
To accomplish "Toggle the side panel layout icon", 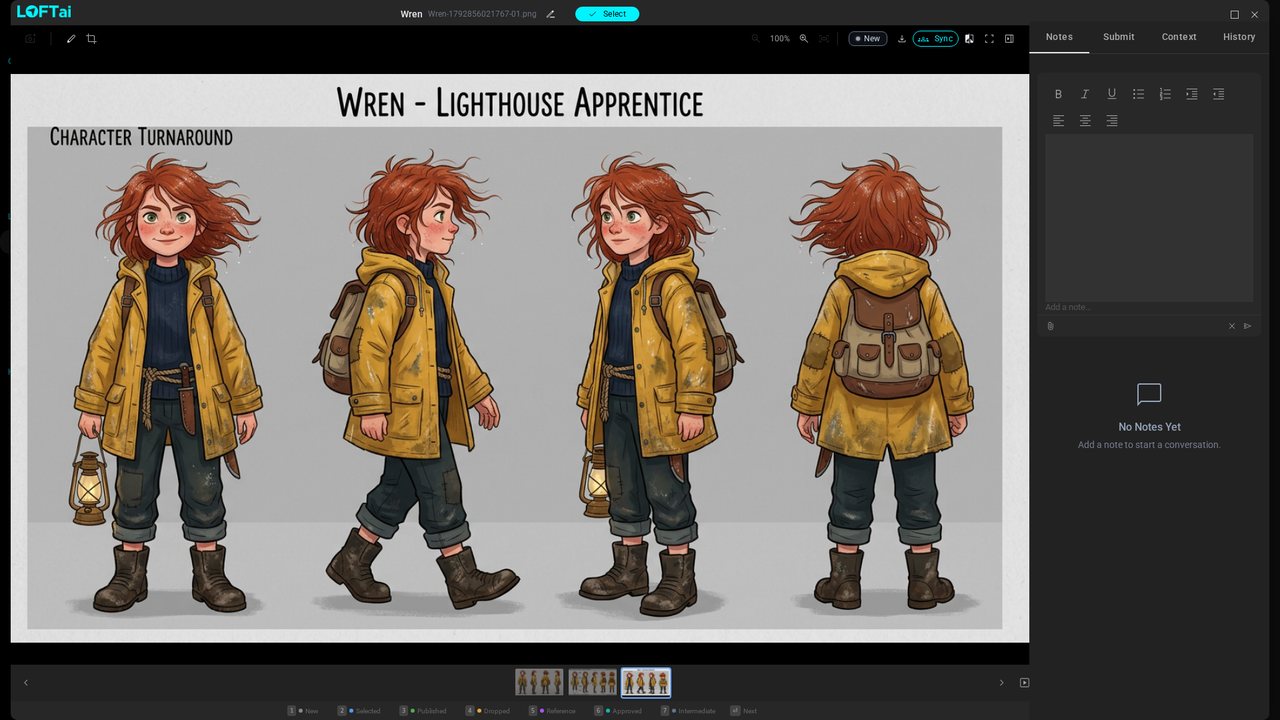I will [x=1009, y=39].
